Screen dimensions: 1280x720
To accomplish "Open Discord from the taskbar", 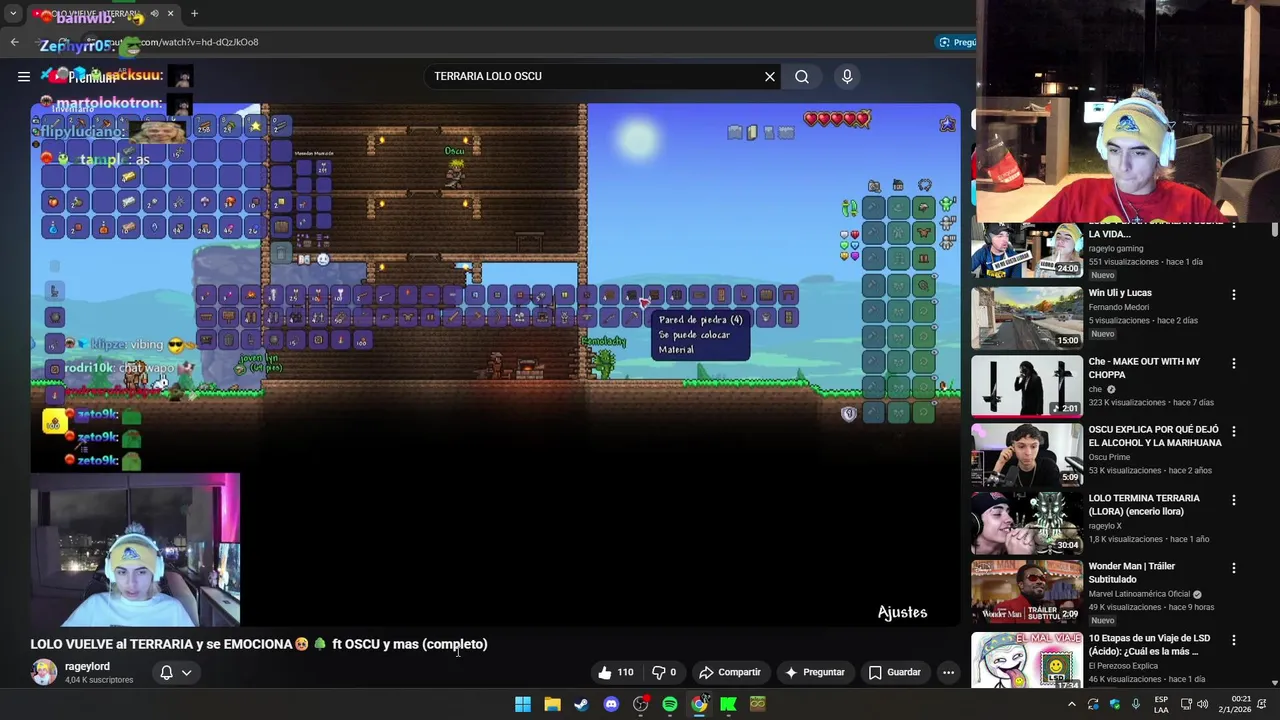I will (x=611, y=704).
